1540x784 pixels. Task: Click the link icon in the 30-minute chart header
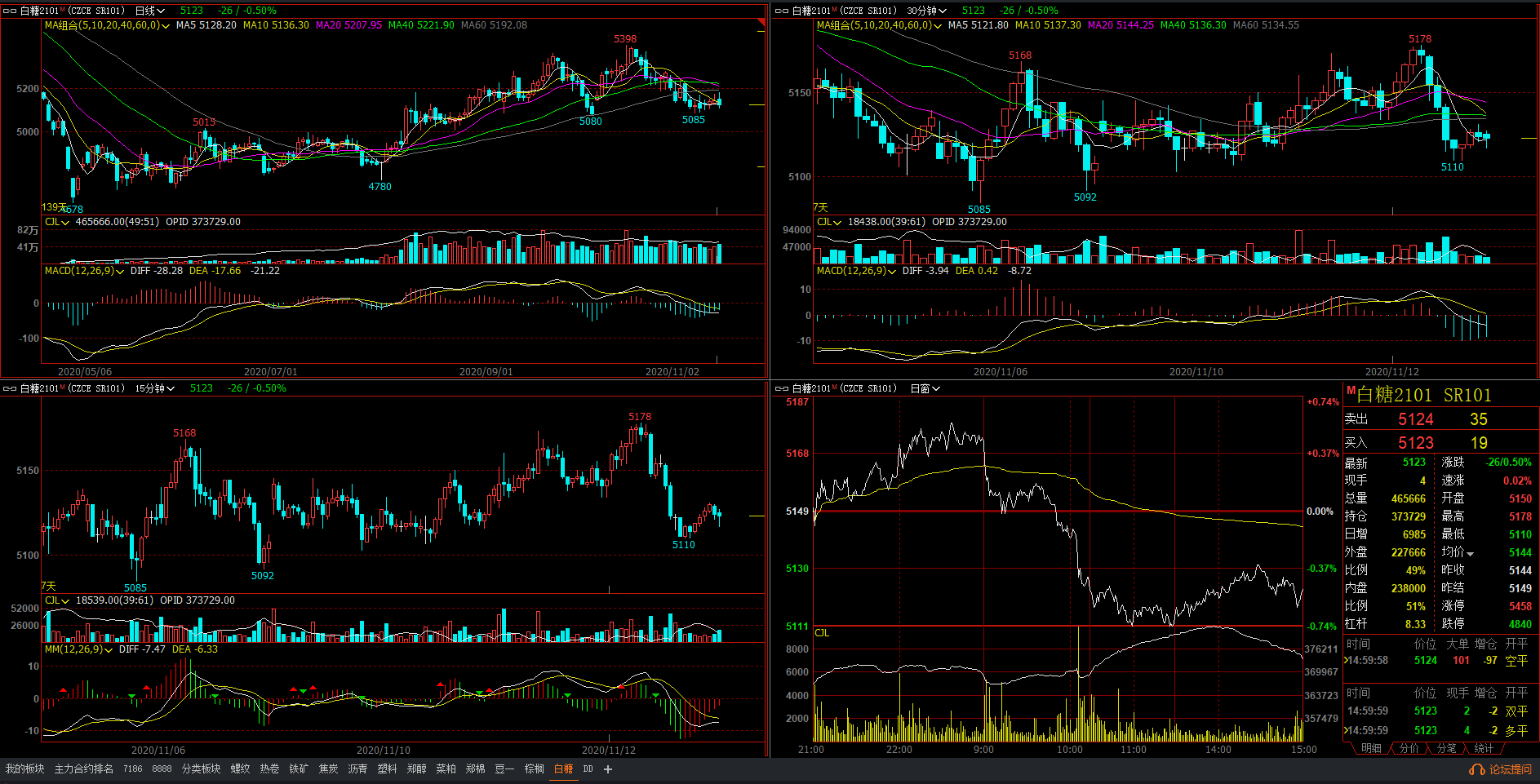tap(781, 11)
